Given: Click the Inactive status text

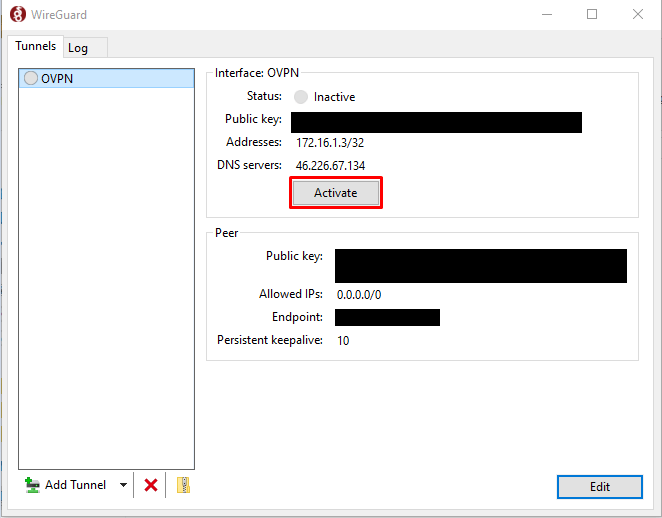Looking at the screenshot, I should (334, 97).
